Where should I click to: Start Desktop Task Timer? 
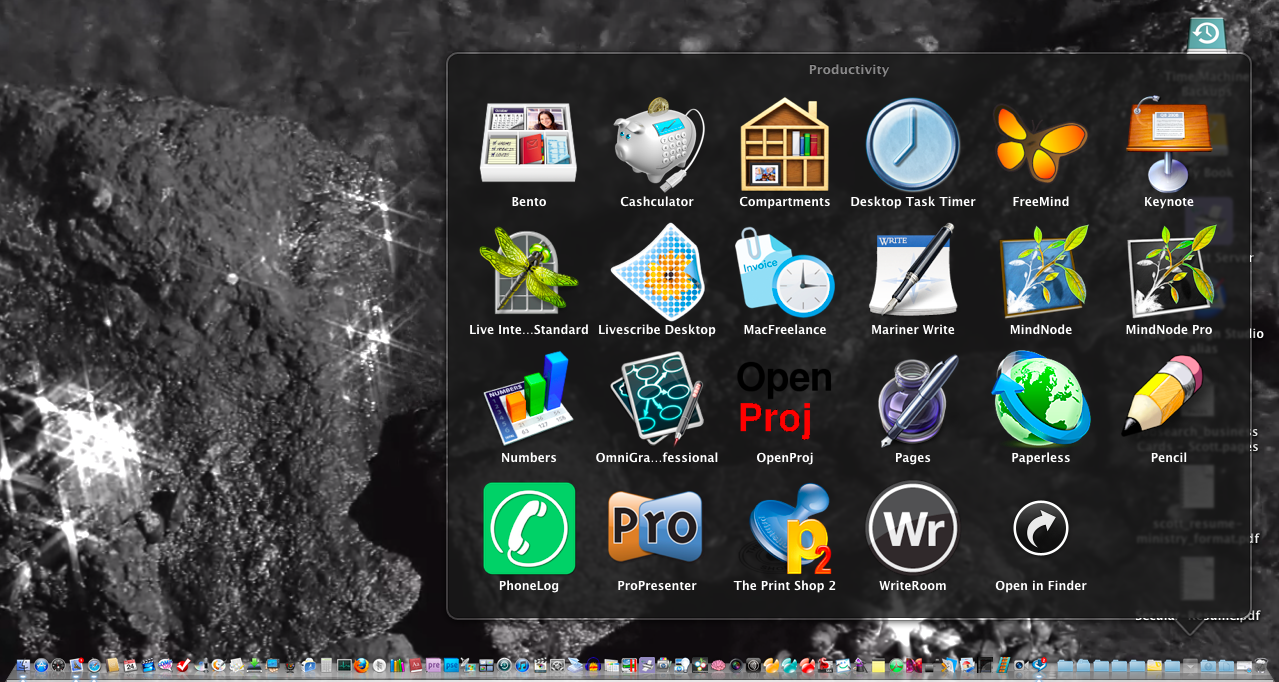(913, 144)
